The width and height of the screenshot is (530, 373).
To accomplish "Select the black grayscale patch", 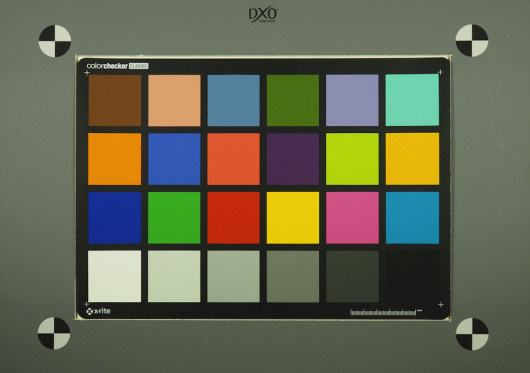I will 412,276.
